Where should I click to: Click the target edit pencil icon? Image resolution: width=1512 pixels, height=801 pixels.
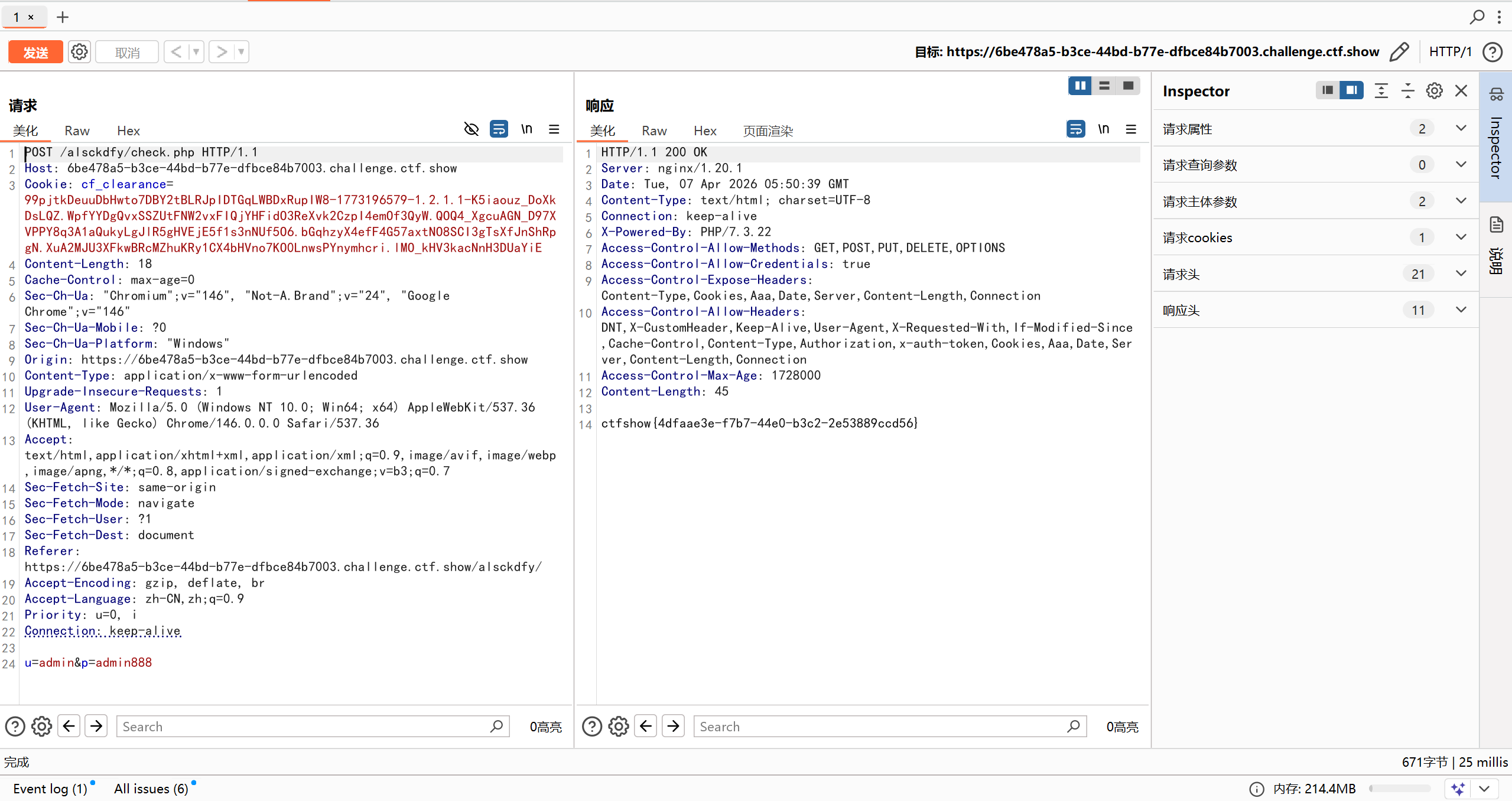pyautogui.click(x=1399, y=52)
